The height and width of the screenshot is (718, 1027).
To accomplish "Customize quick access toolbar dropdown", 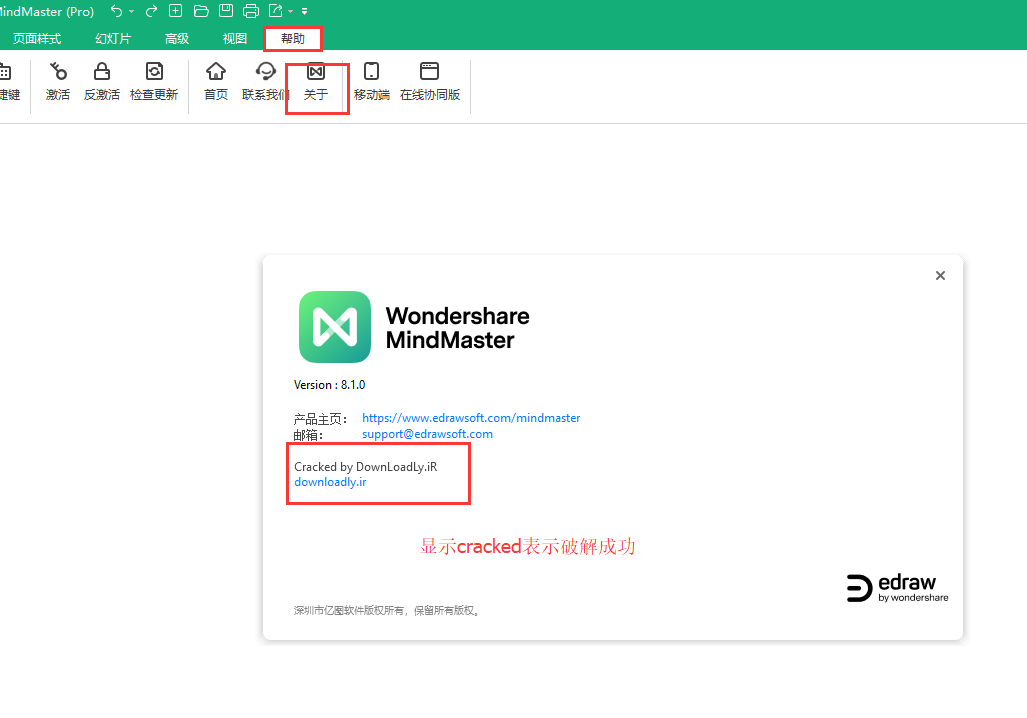I will 305,11.
